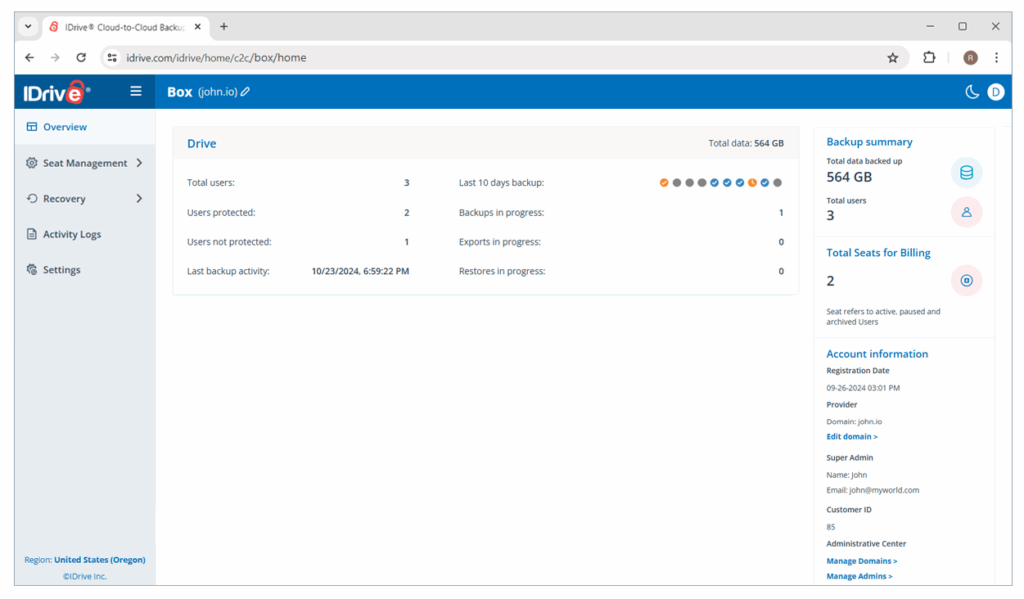Click the john@myworld.com email text
This screenshot has height=599, width=1024.
(884, 490)
